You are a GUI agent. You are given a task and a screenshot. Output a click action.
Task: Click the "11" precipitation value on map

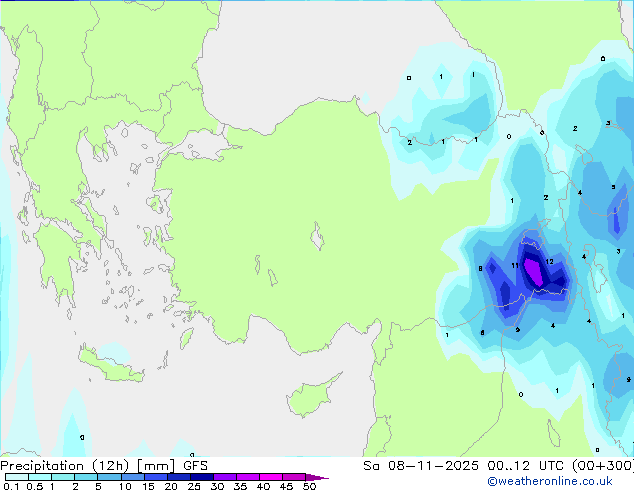click(x=515, y=266)
